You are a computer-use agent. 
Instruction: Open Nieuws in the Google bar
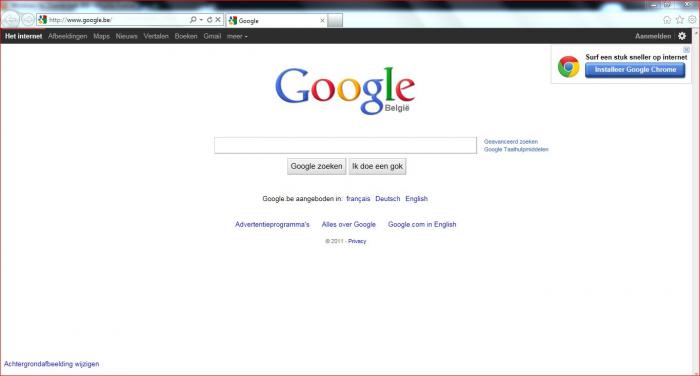coord(126,36)
